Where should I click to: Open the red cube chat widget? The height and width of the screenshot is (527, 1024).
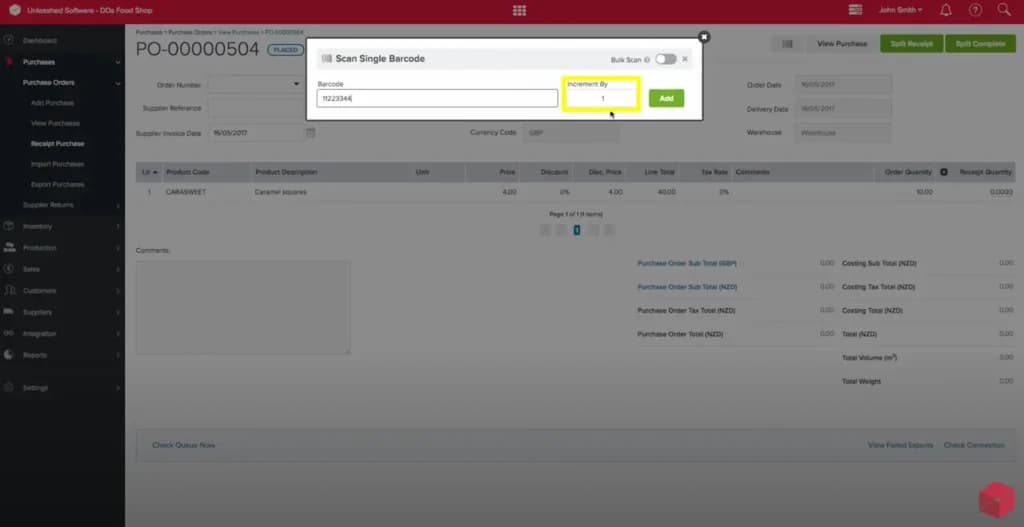[x=996, y=500]
